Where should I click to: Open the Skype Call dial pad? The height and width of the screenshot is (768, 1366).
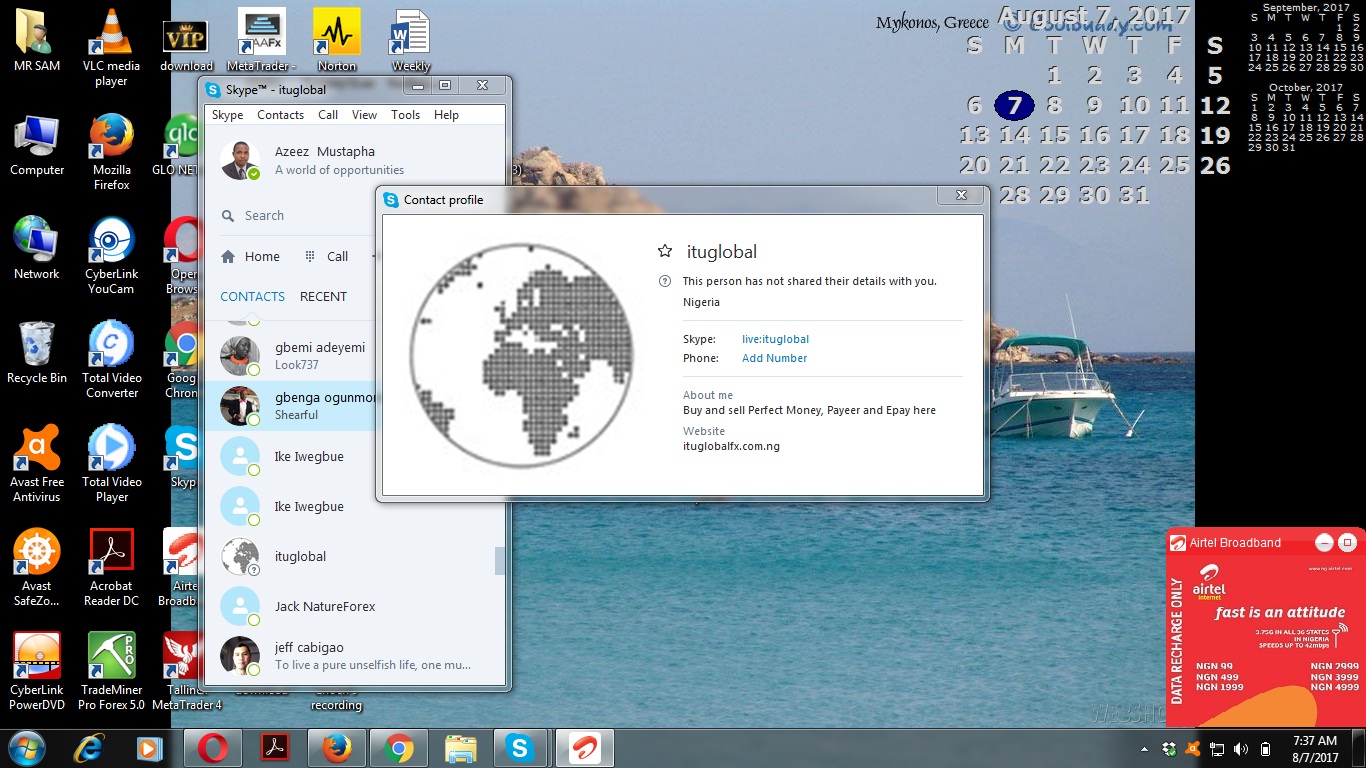pyautogui.click(x=327, y=256)
